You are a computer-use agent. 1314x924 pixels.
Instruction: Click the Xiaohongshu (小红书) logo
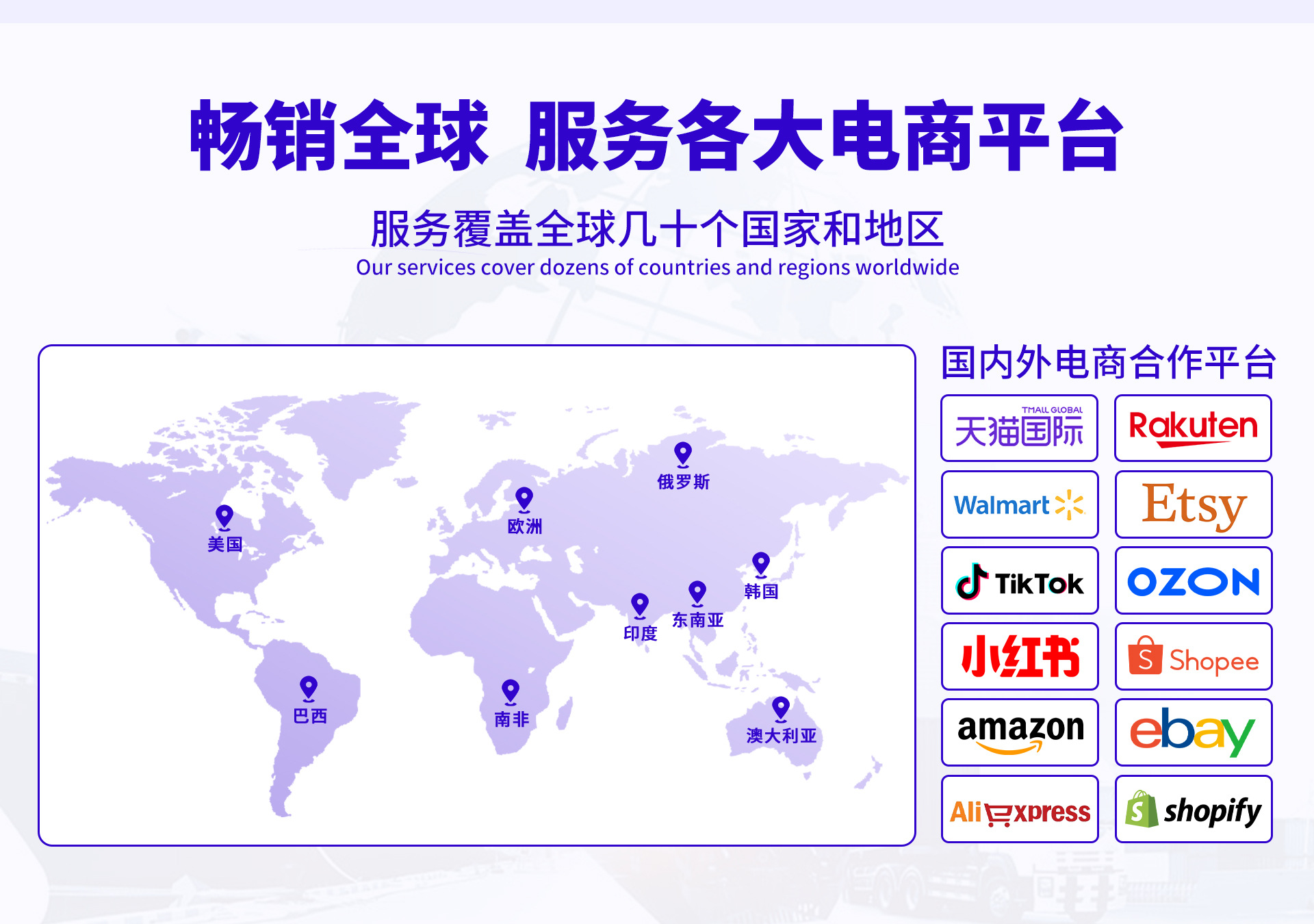point(1019,656)
